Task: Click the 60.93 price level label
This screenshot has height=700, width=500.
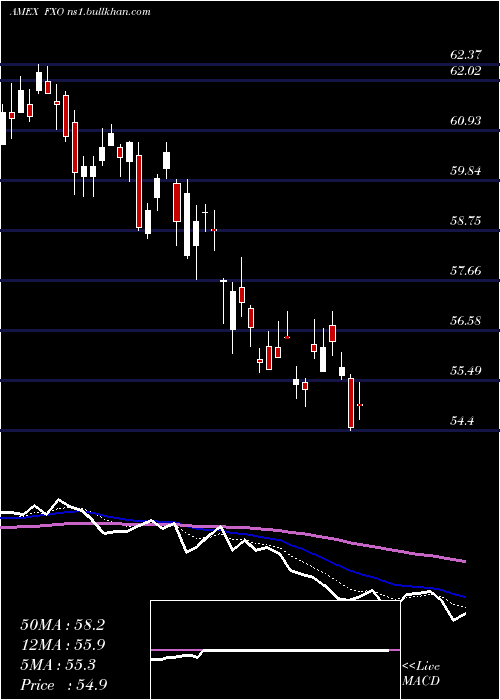Action: [466, 121]
